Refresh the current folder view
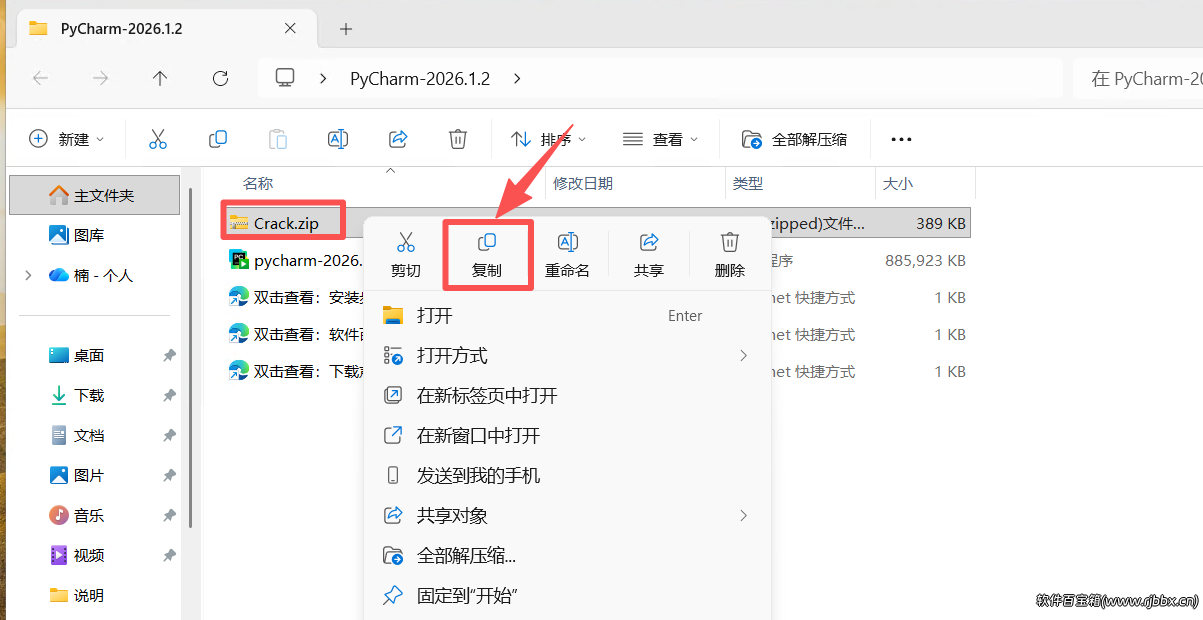The image size is (1203, 620). pyautogui.click(x=221, y=78)
